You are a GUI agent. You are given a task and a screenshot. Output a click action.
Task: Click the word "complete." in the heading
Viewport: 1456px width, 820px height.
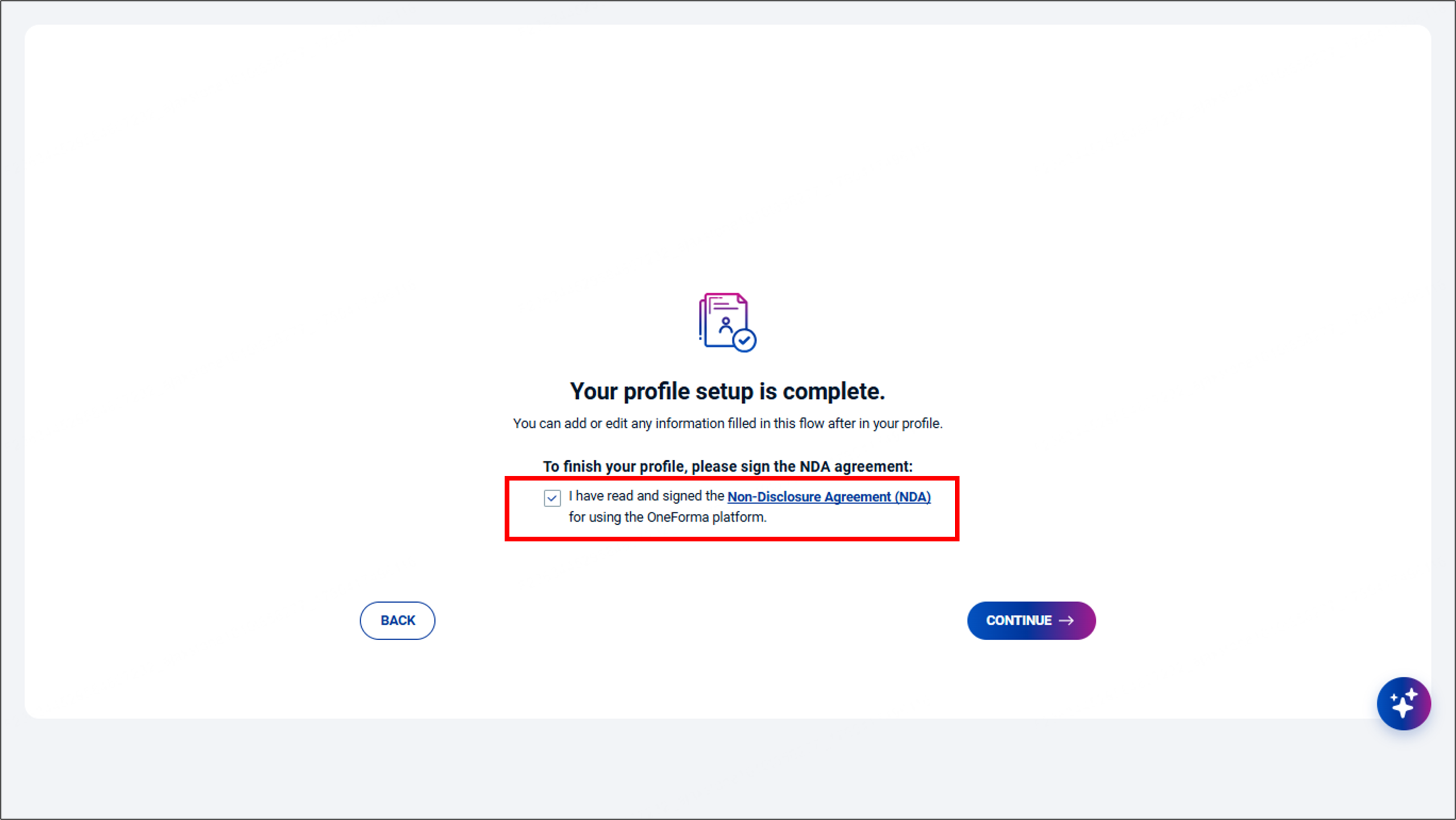click(833, 392)
